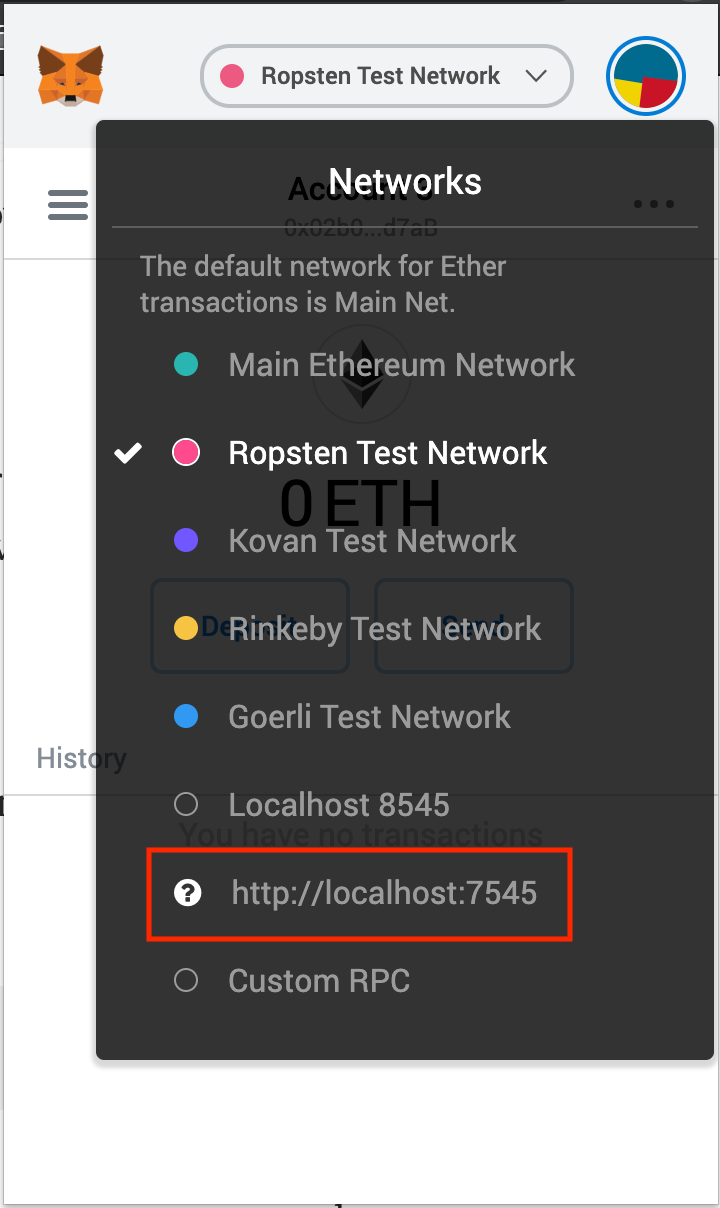Click the MetaMask fox logo

coord(70,76)
